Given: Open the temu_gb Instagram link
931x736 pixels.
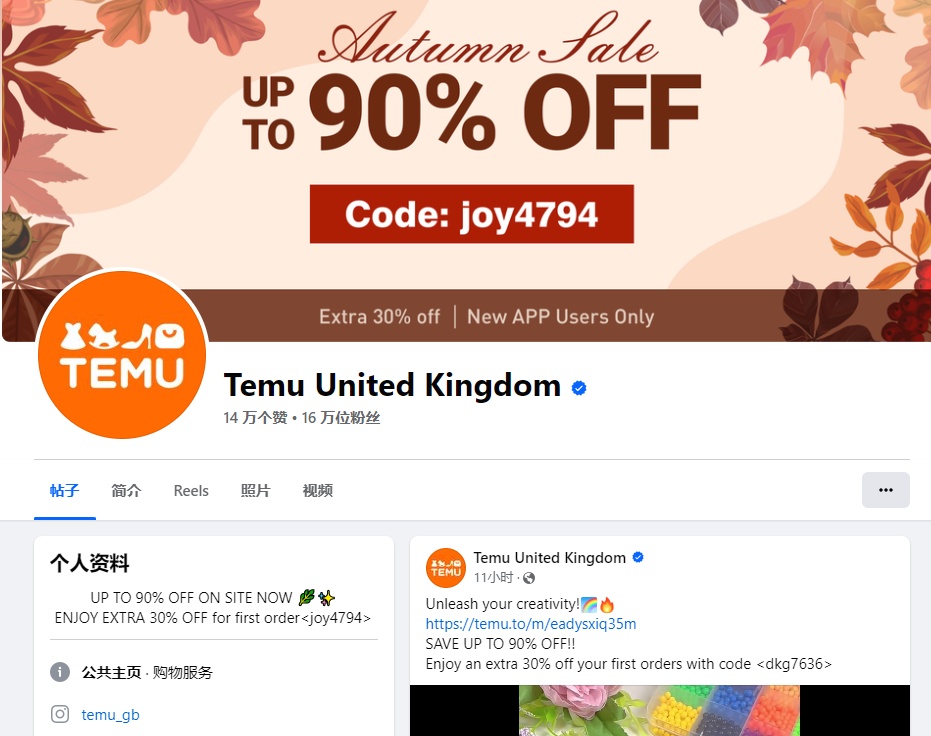Looking at the screenshot, I should click(x=110, y=715).
